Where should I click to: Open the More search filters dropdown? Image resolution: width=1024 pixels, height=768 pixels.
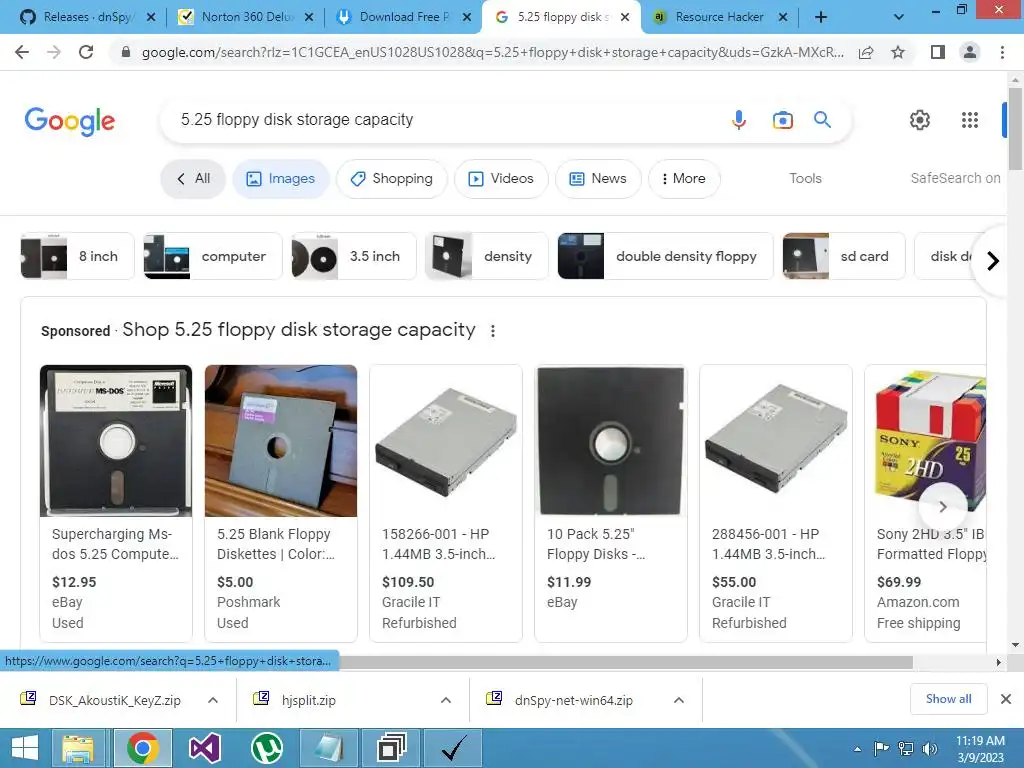[x=684, y=178]
